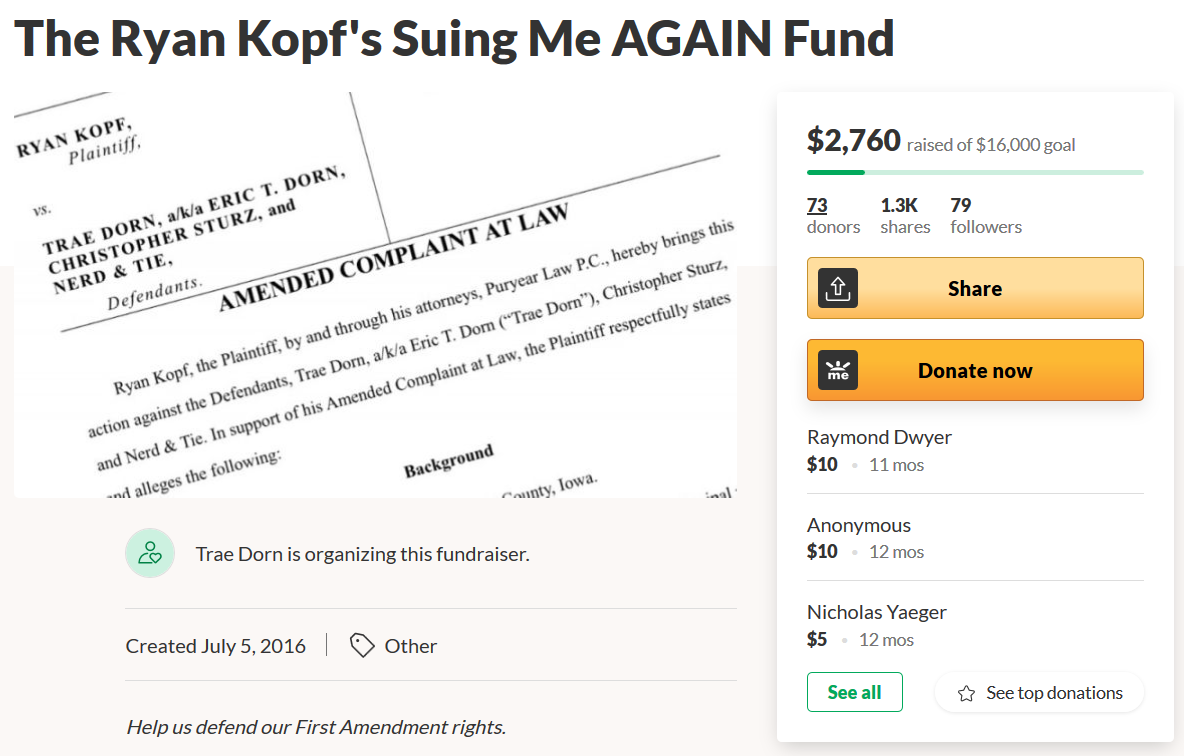Open See all donations
1184x756 pixels.
click(x=854, y=692)
